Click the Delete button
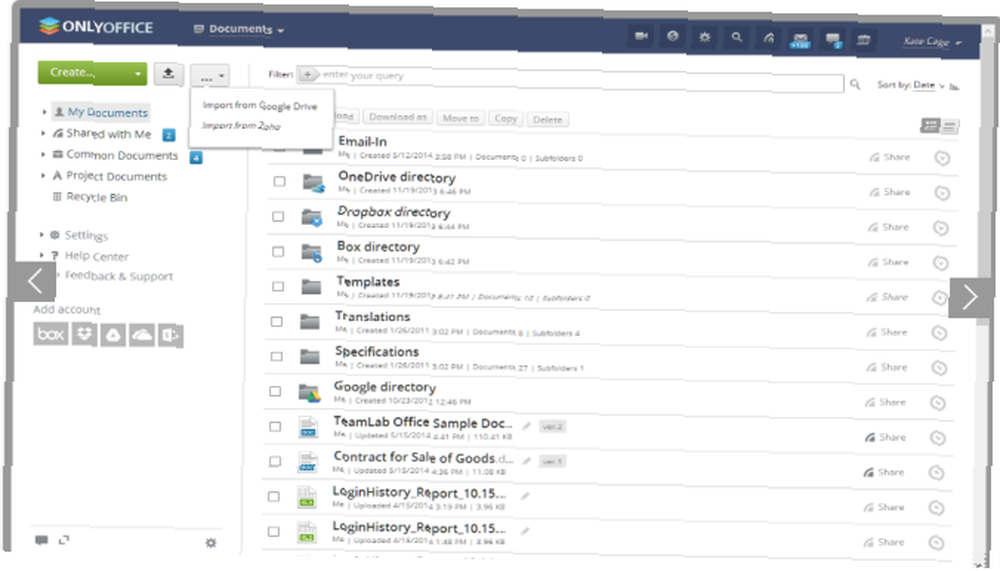1000x571 pixels. point(548,119)
